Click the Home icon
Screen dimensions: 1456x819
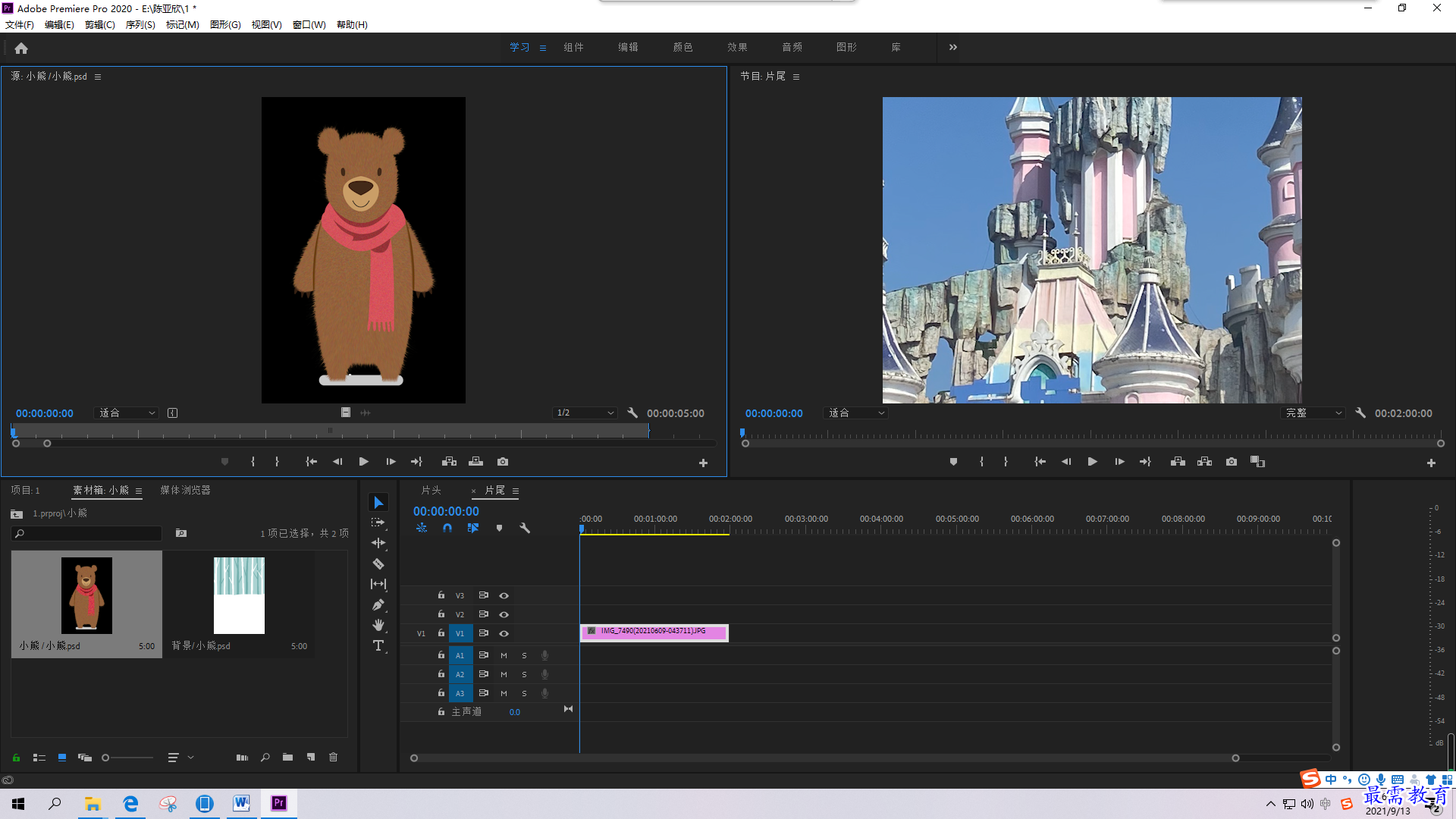point(21,48)
